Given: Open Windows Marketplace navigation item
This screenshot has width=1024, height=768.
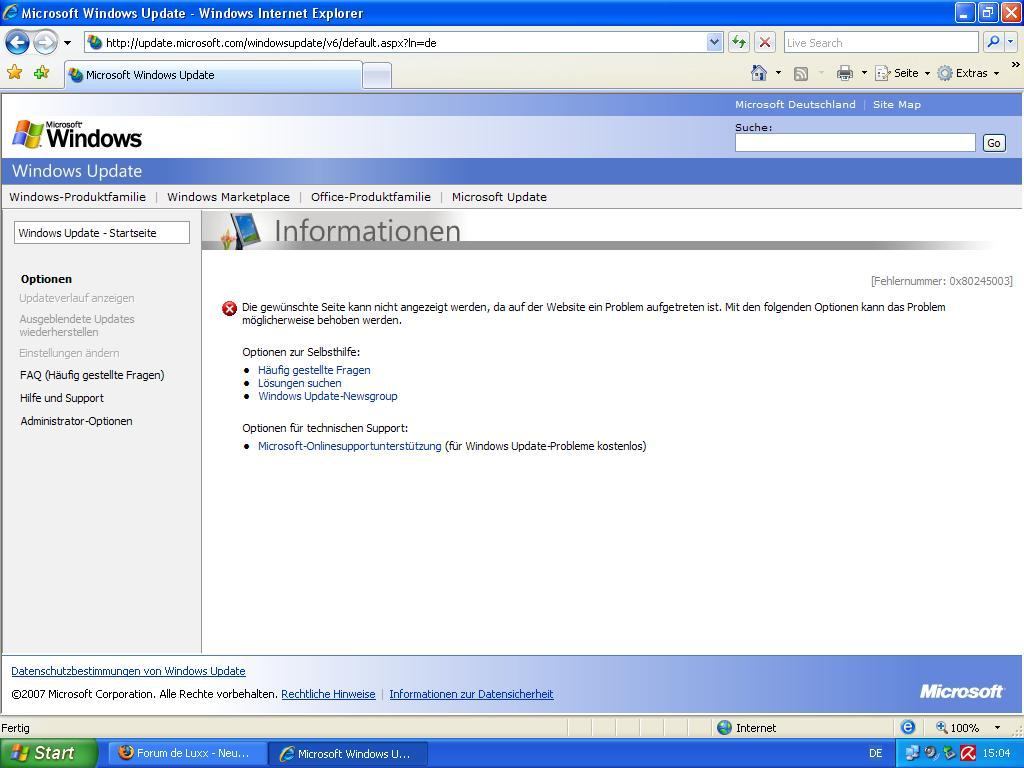Looking at the screenshot, I should tap(229, 197).
